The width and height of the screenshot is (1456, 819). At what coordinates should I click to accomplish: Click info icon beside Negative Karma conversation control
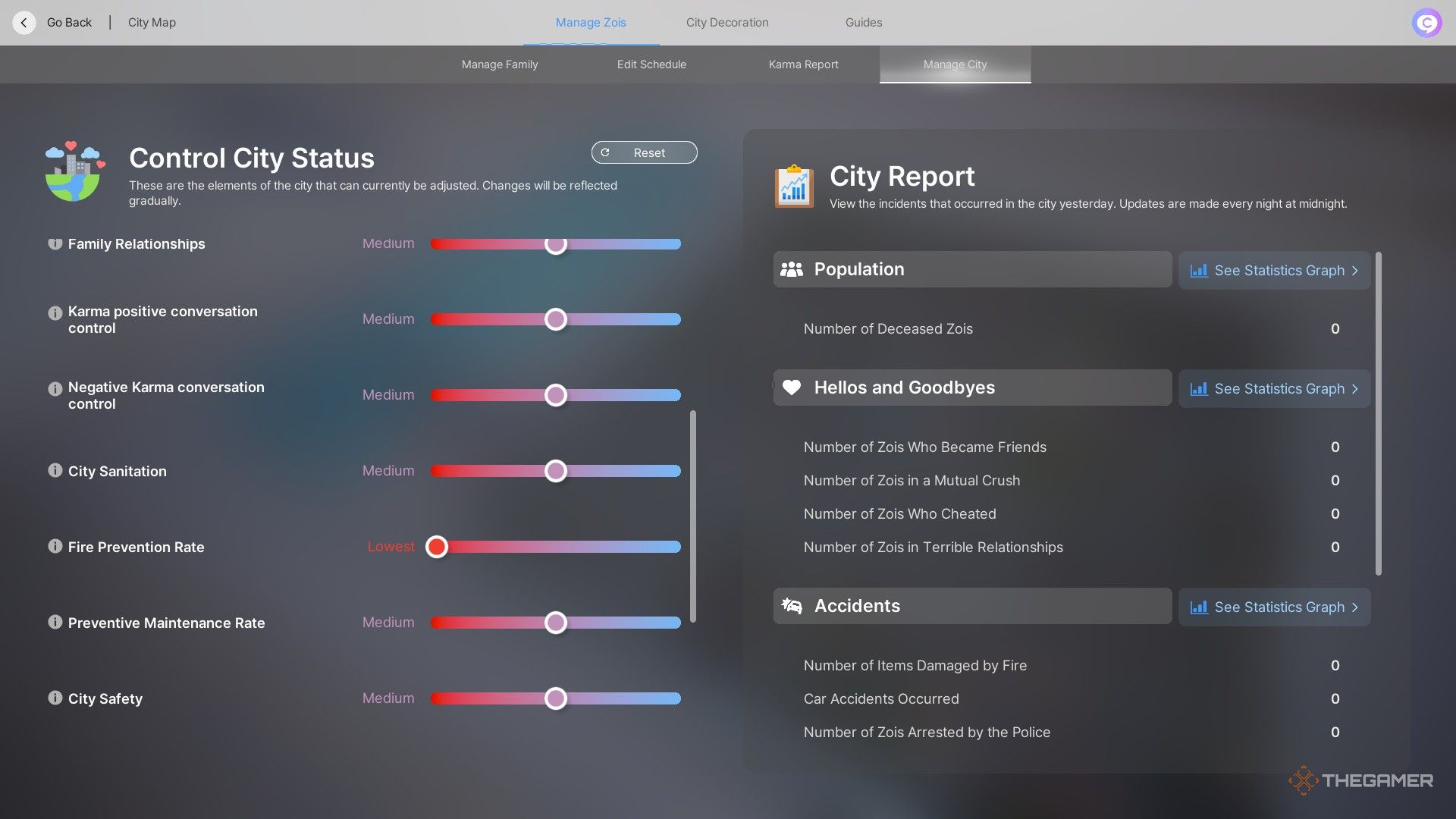click(x=55, y=388)
